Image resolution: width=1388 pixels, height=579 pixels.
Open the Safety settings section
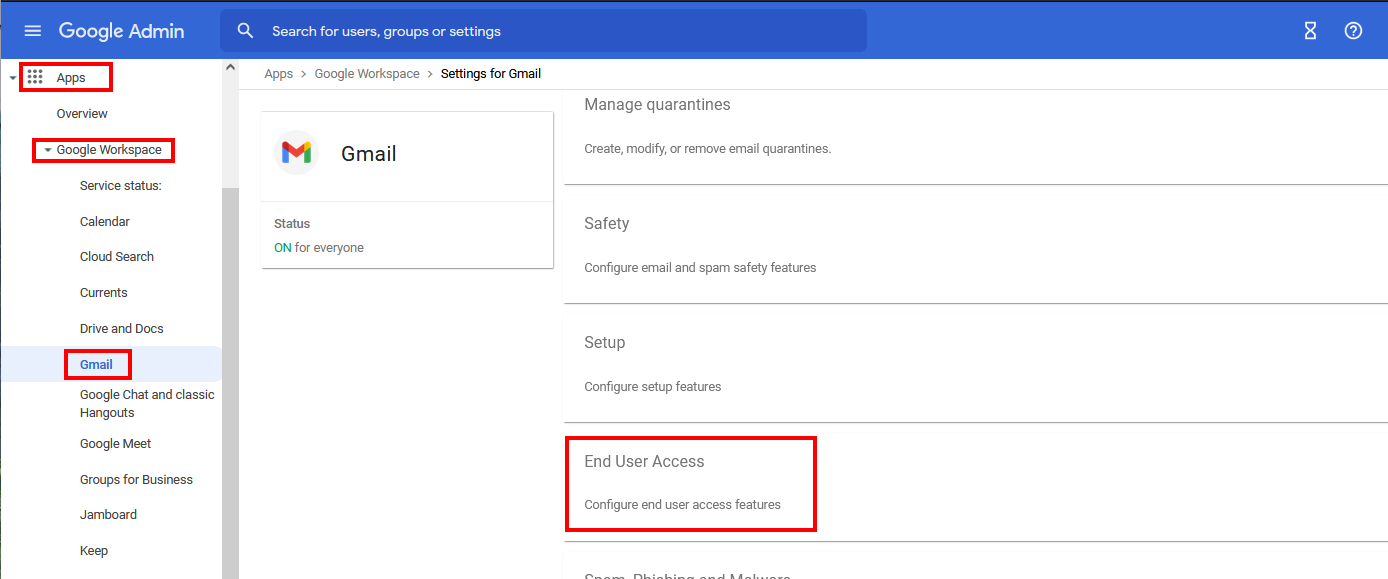click(x=975, y=245)
